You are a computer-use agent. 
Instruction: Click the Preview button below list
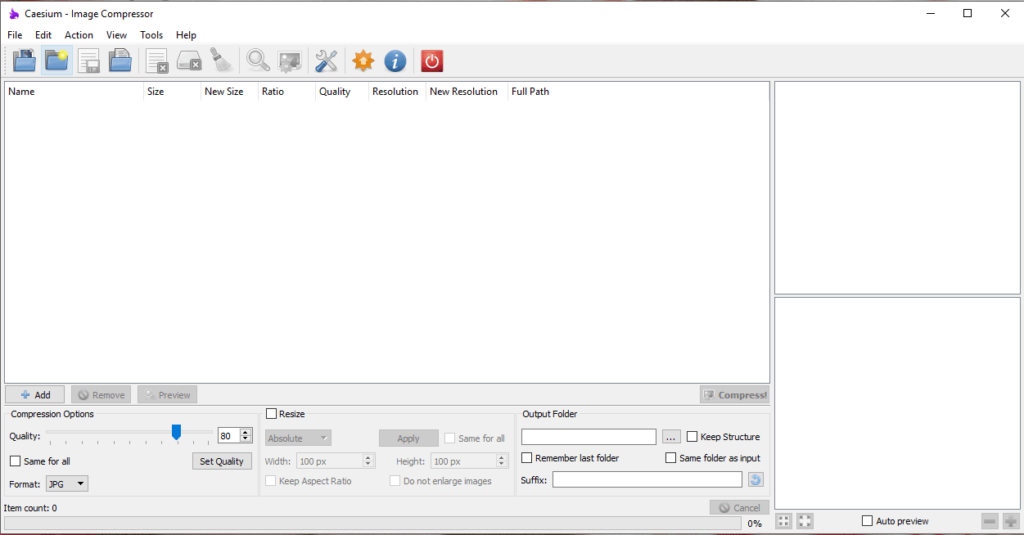pyautogui.click(x=167, y=395)
